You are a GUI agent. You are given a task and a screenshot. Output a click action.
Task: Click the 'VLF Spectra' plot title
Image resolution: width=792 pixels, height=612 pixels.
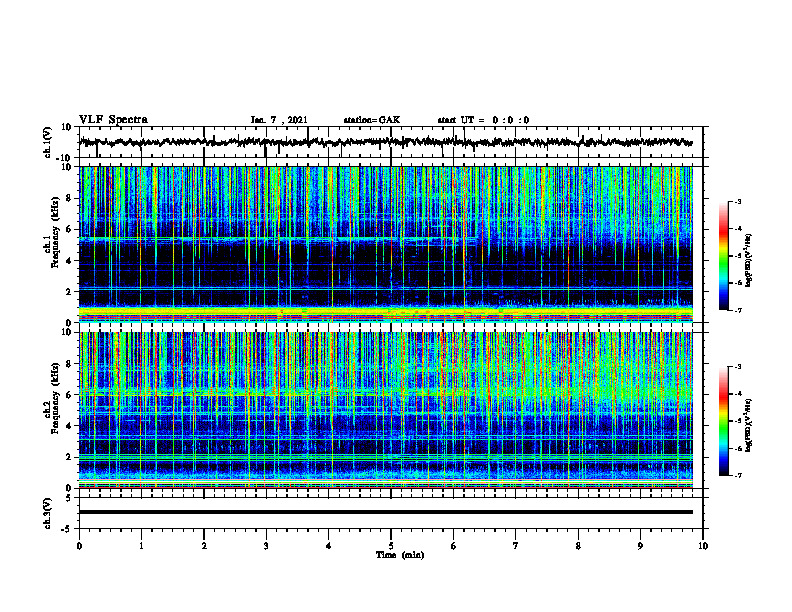(113, 120)
